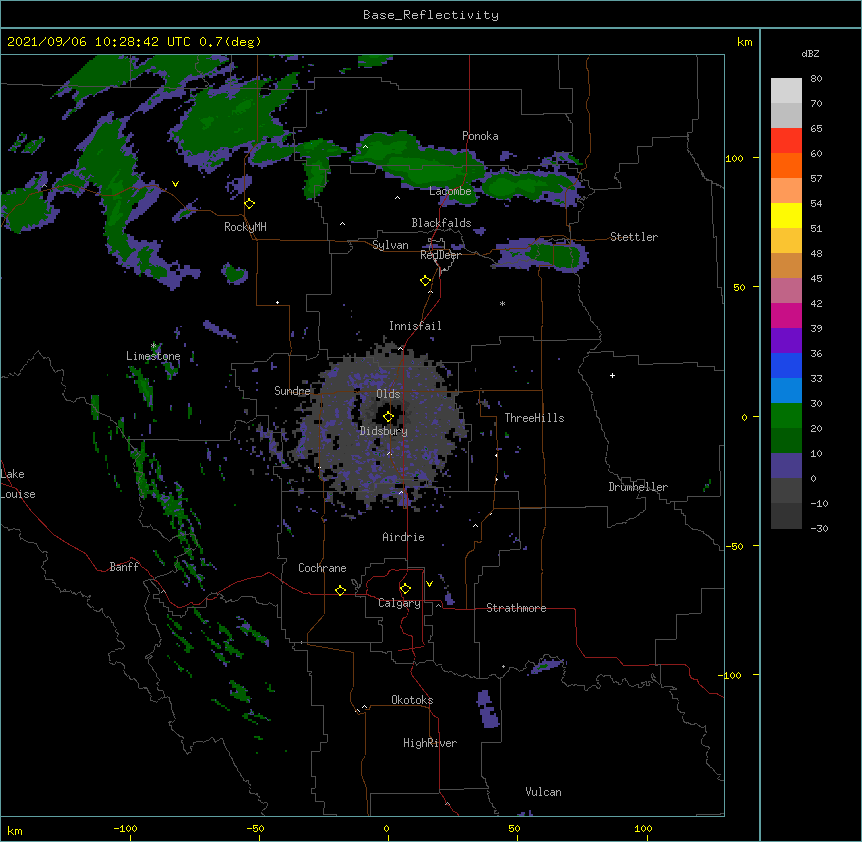Click the Drumheller town label
The width and height of the screenshot is (862, 842).
(x=638, y=487)
